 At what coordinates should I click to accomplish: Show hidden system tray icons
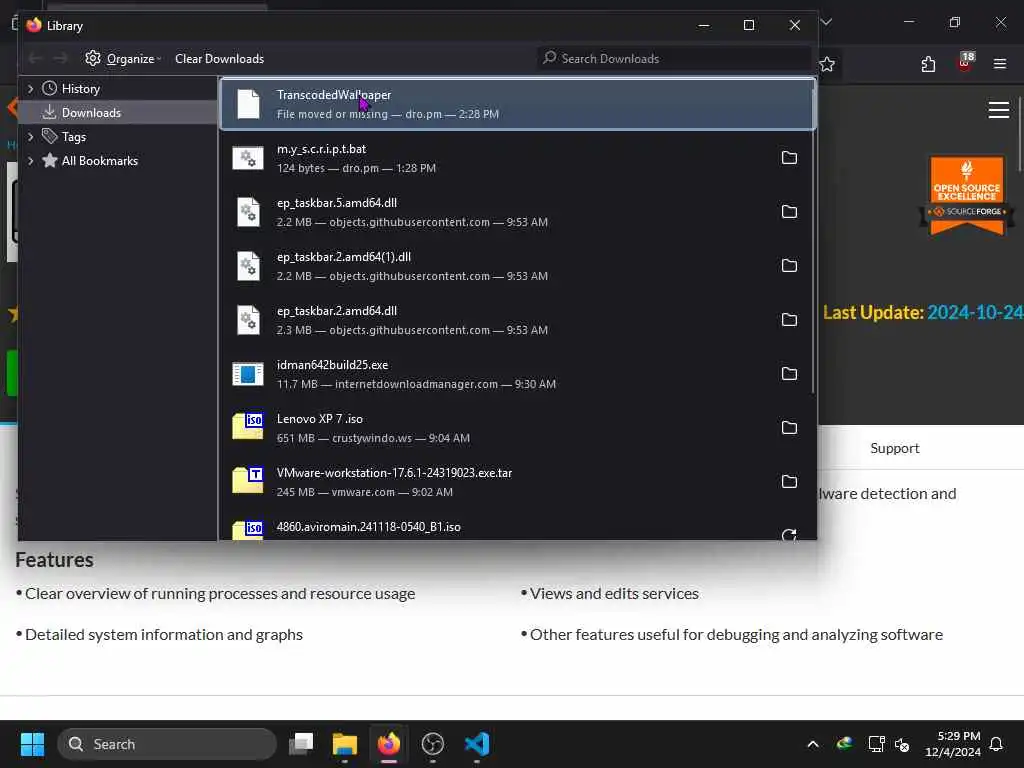pos(813,744)
